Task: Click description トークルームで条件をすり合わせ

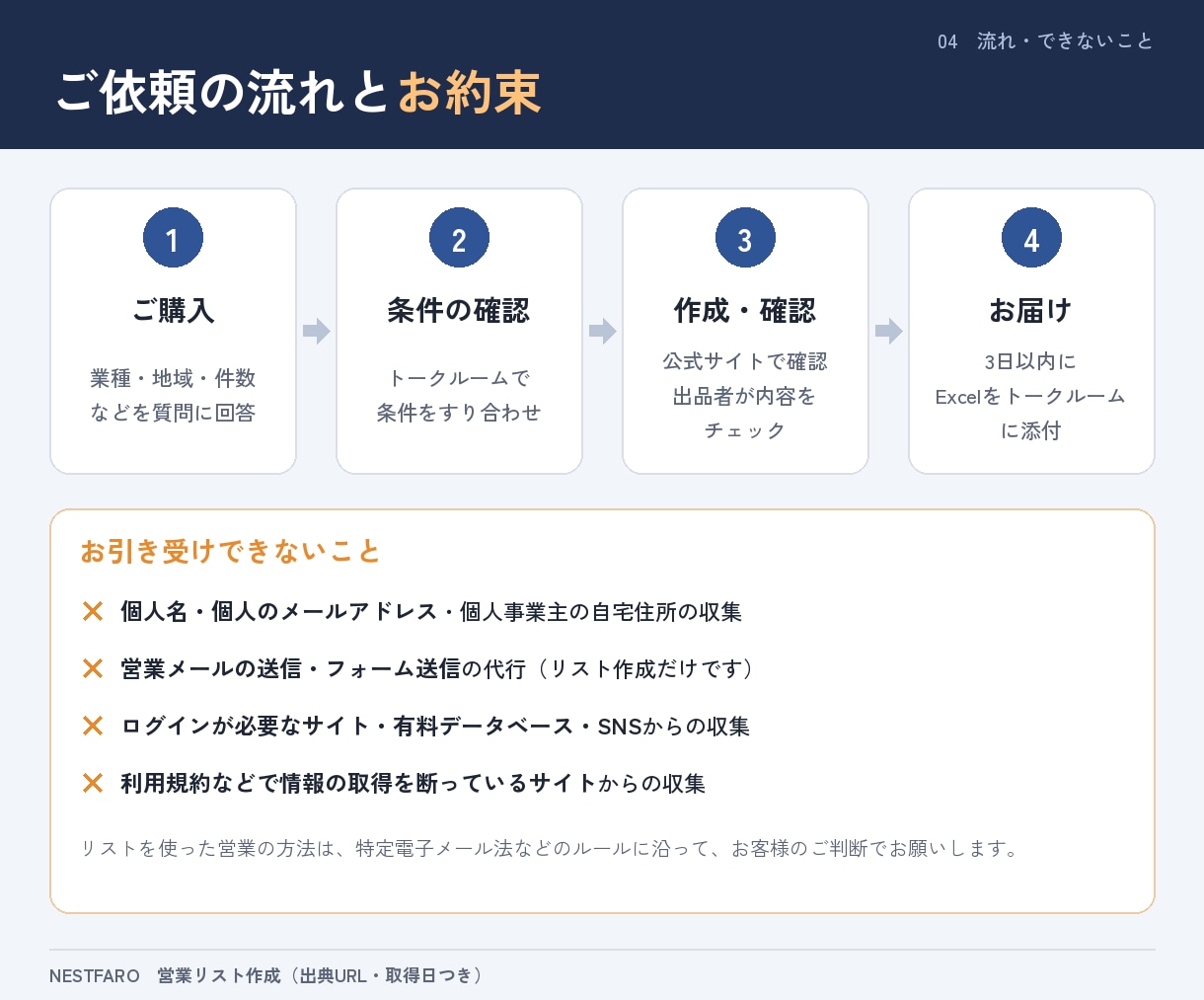Action: click(459, 395)
